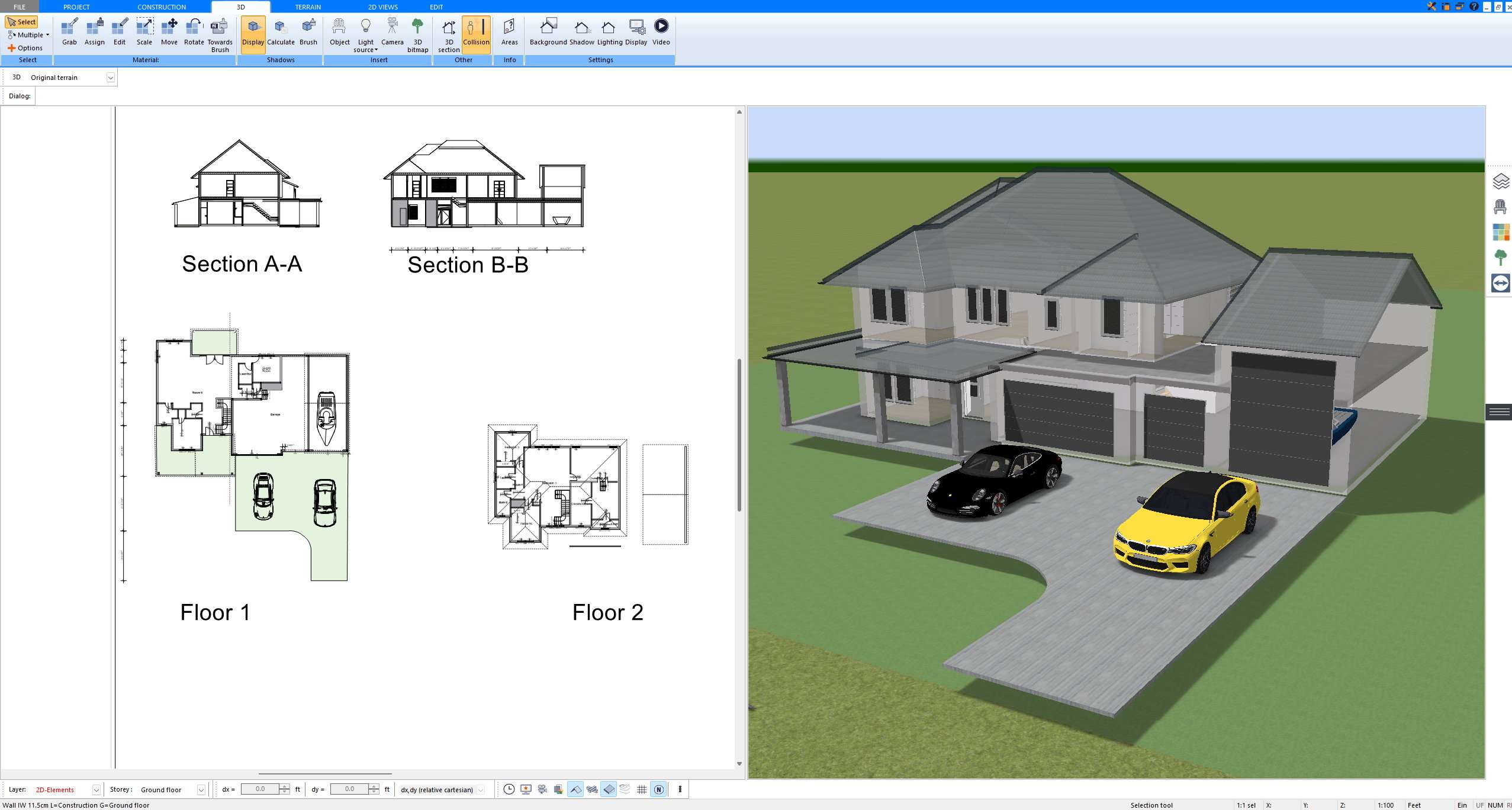Increase the dx stepper value
1512x810 pixels.
pos(285,786)
